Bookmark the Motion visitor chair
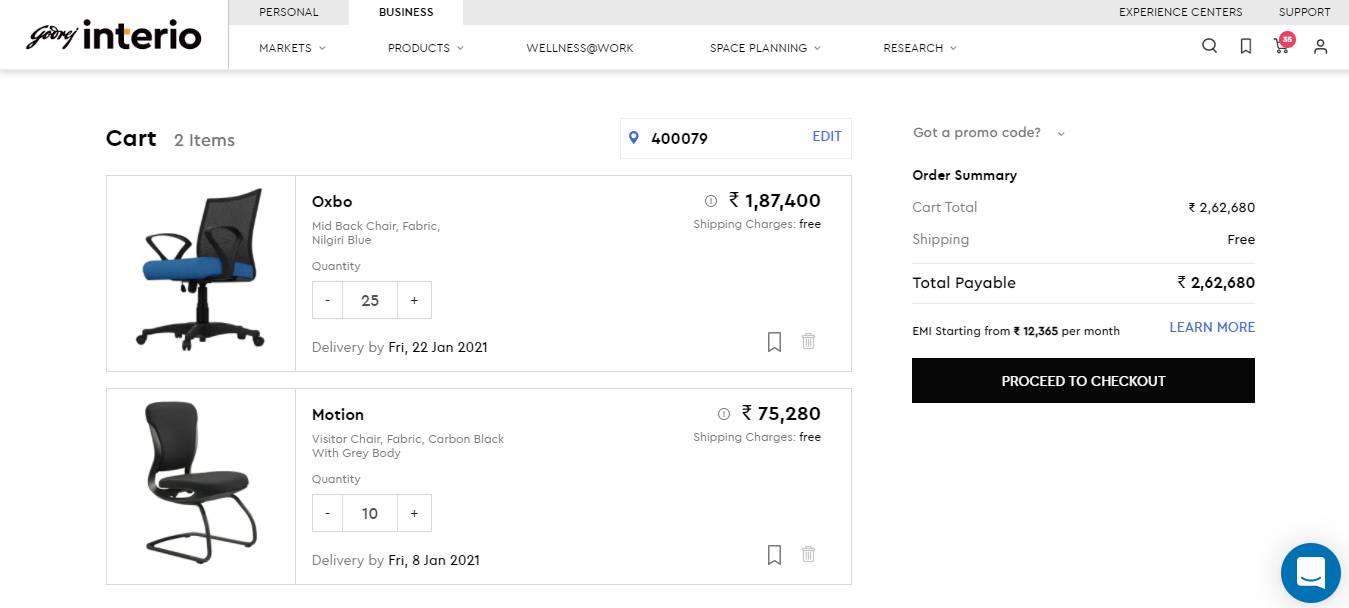 point(774,554)
